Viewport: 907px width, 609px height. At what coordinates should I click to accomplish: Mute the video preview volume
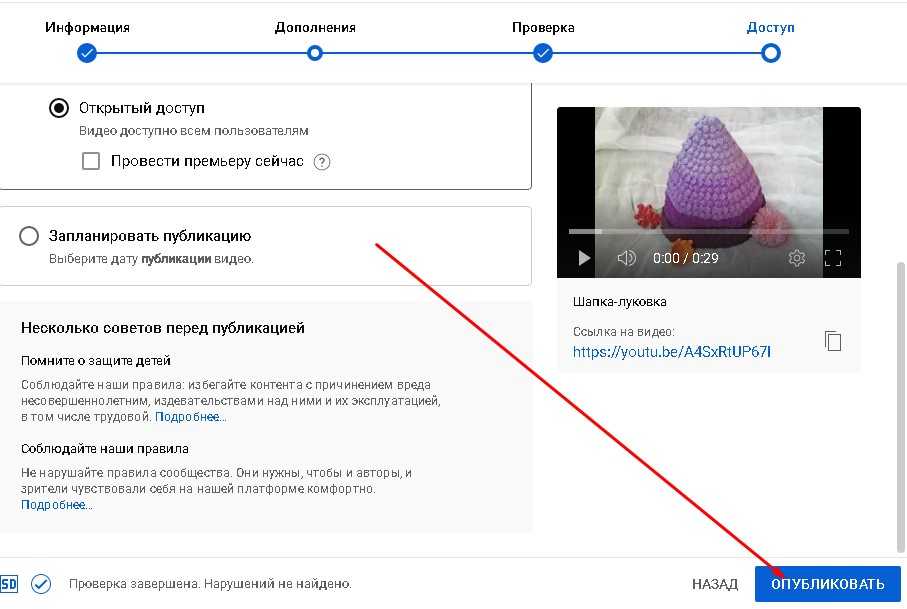627,258
